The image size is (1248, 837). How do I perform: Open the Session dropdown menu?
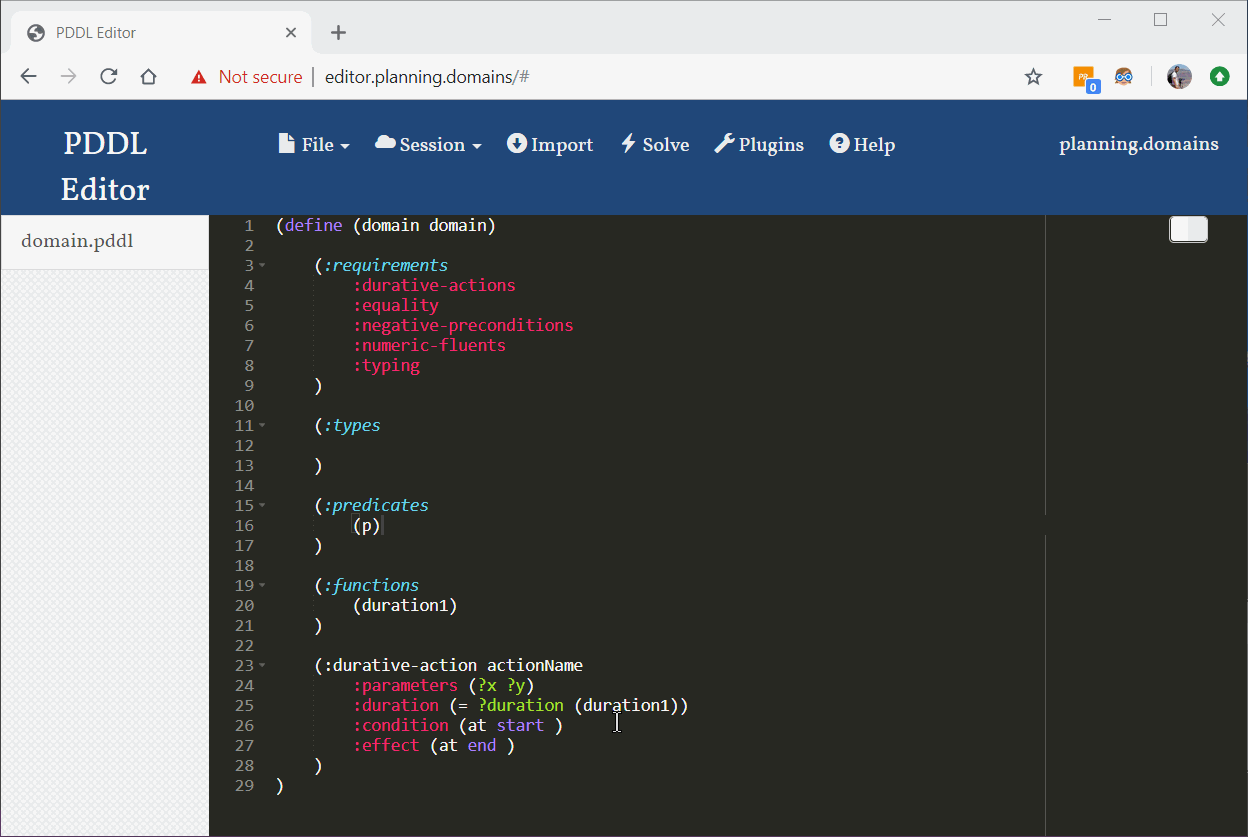[x=428, y=145]
